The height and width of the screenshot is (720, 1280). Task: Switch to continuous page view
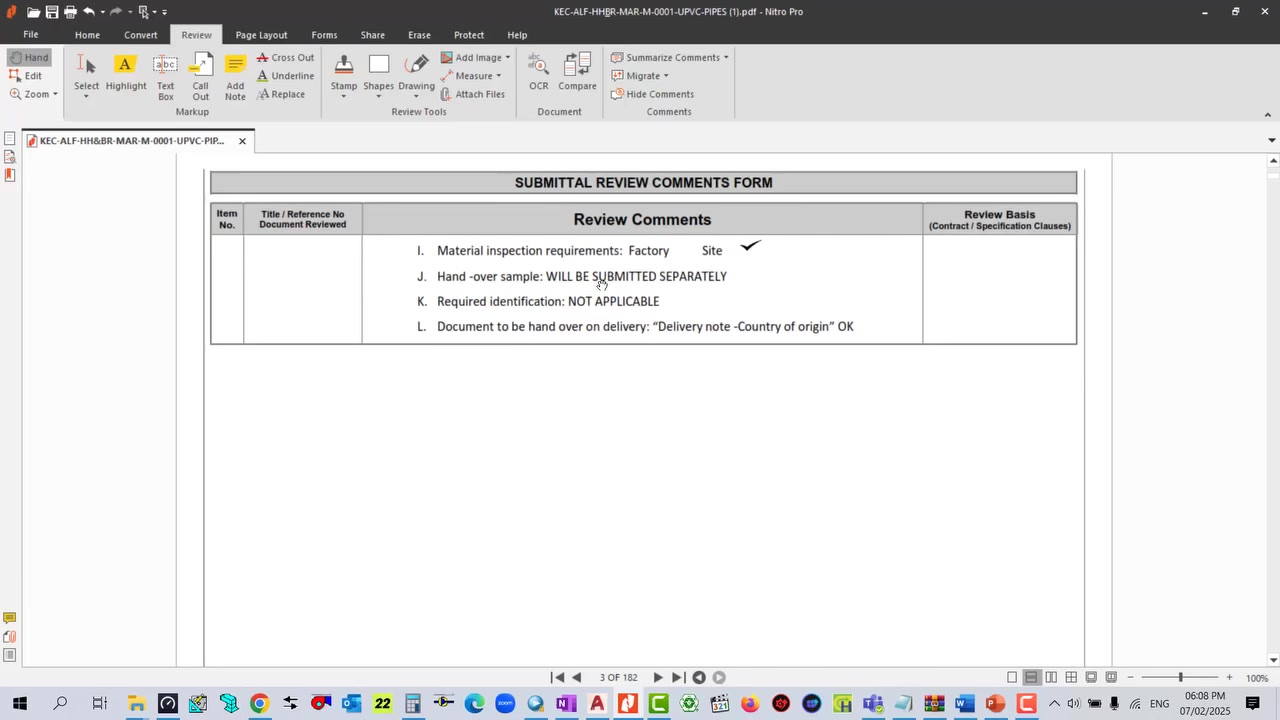pyautogui.click(x=1031, y=678)
